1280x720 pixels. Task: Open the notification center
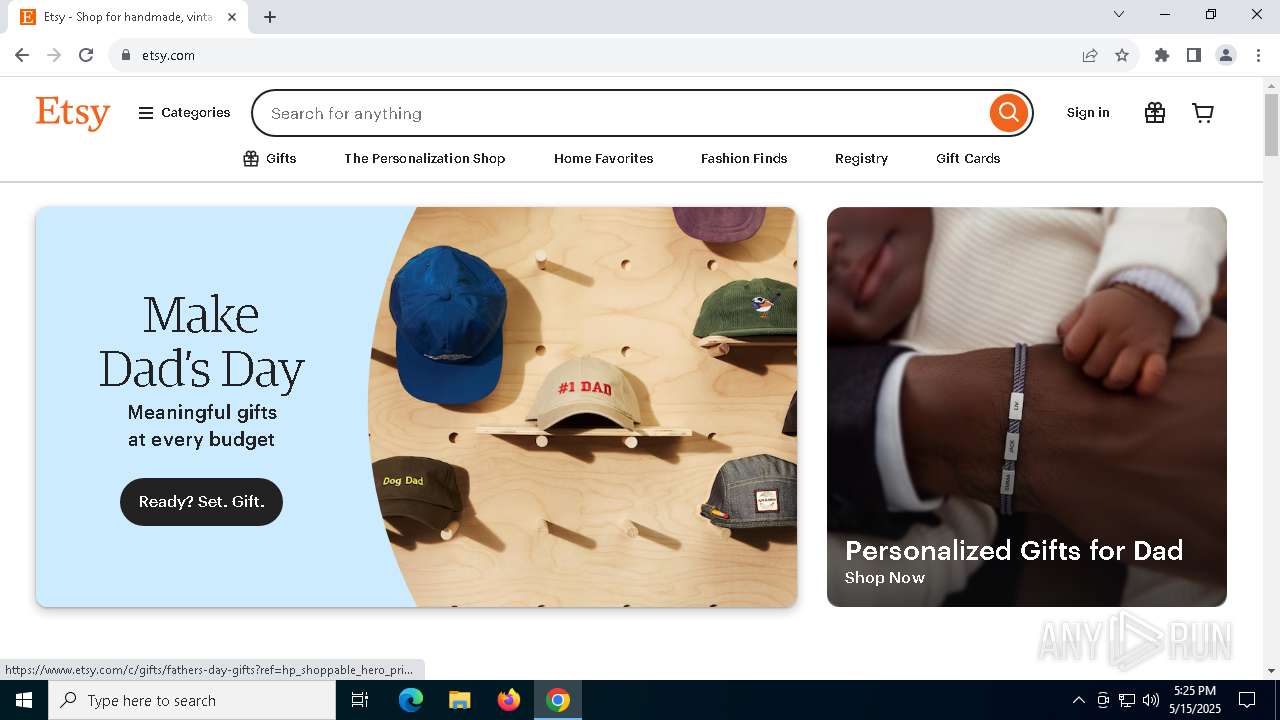tap(1247, 700)
